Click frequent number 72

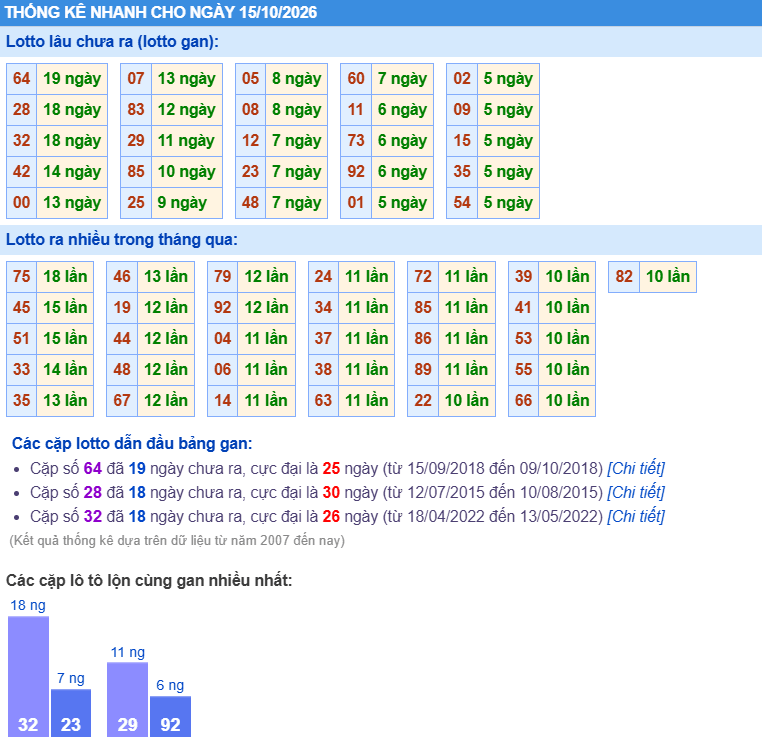tap(423, 277)
